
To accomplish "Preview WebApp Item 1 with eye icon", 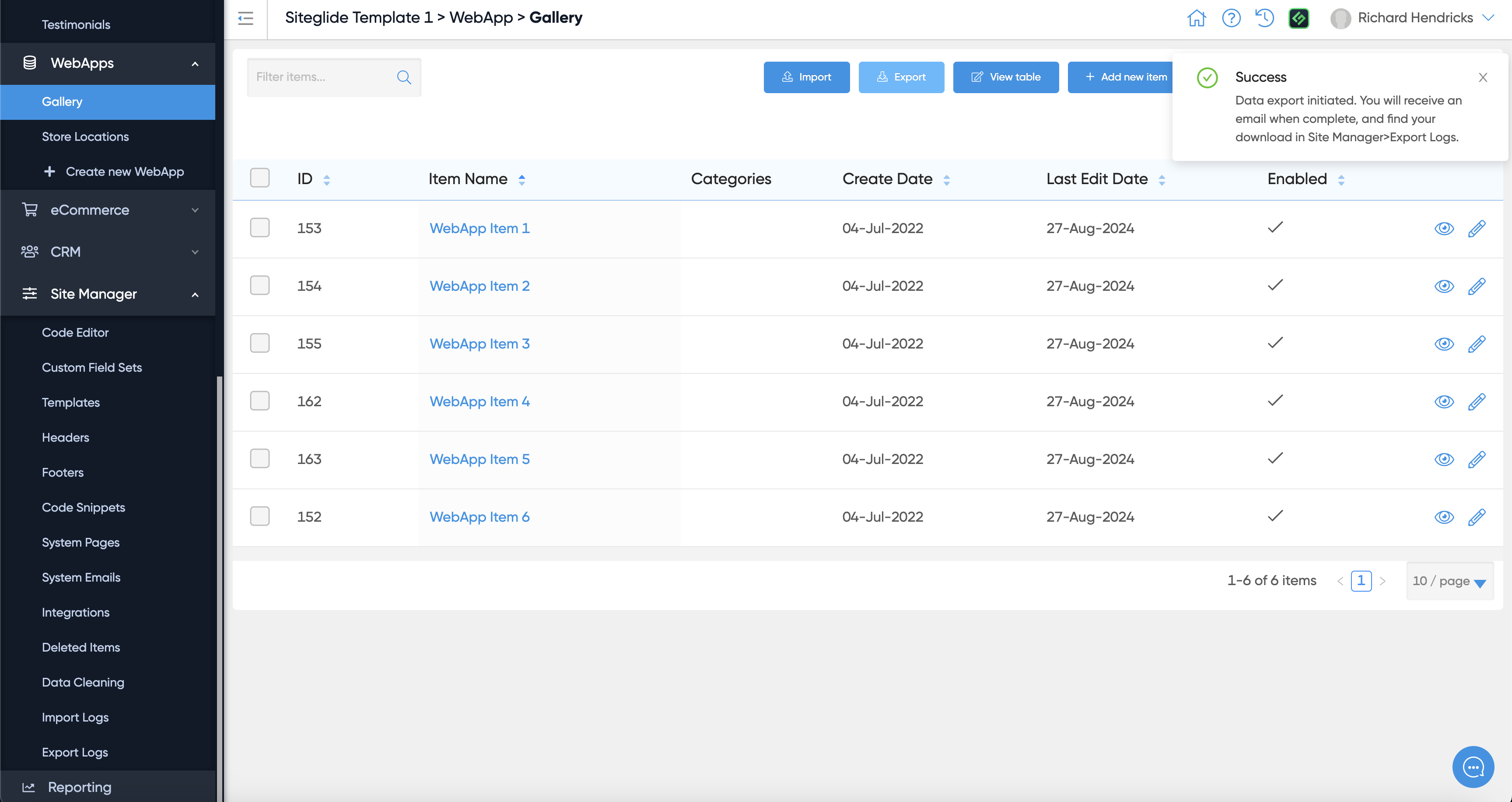I will [x=1444, y=228].
